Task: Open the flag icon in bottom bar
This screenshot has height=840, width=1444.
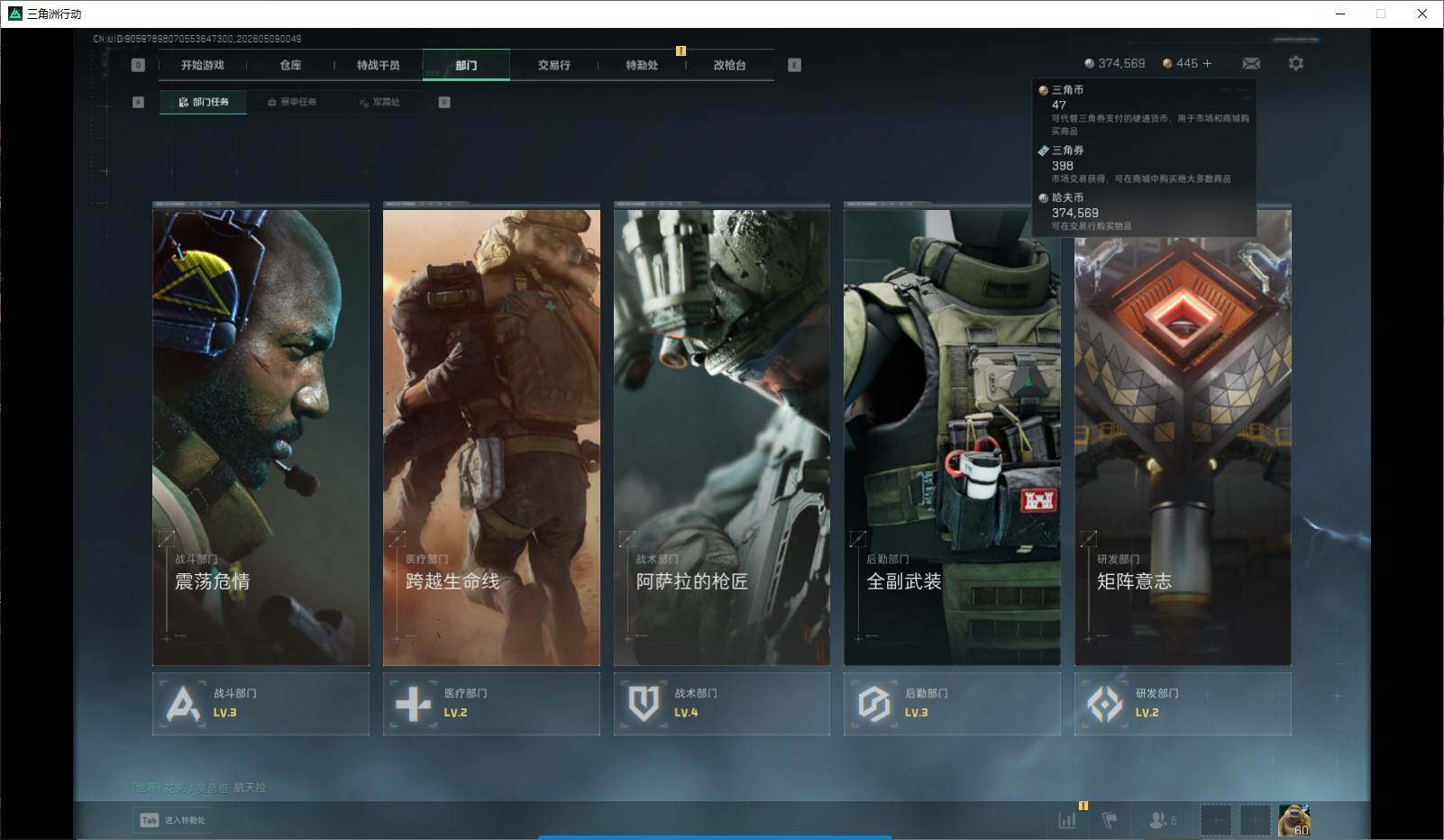Action: [1110, 820]
